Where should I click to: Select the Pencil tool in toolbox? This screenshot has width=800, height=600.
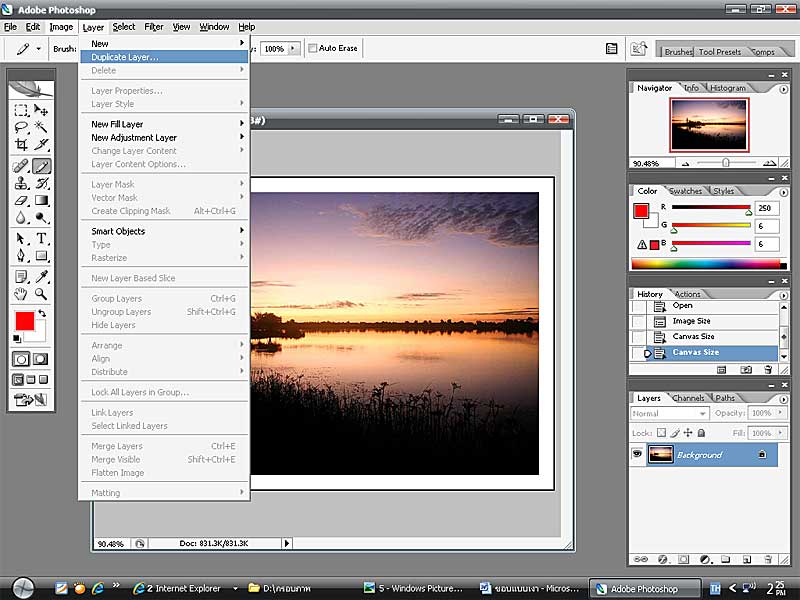41,166
